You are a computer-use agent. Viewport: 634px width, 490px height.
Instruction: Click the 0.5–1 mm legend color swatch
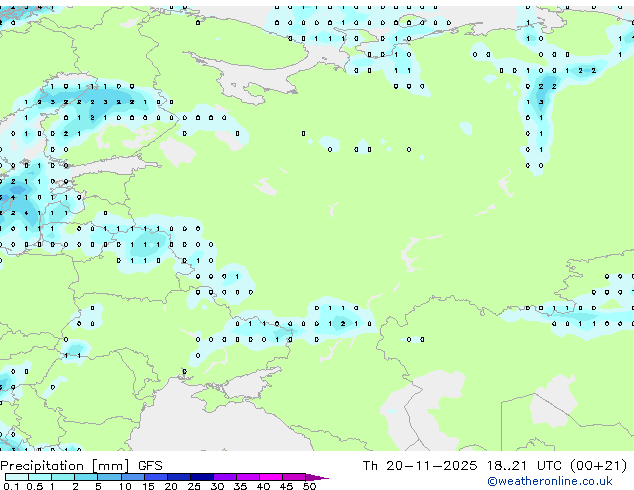pos(40,477)
